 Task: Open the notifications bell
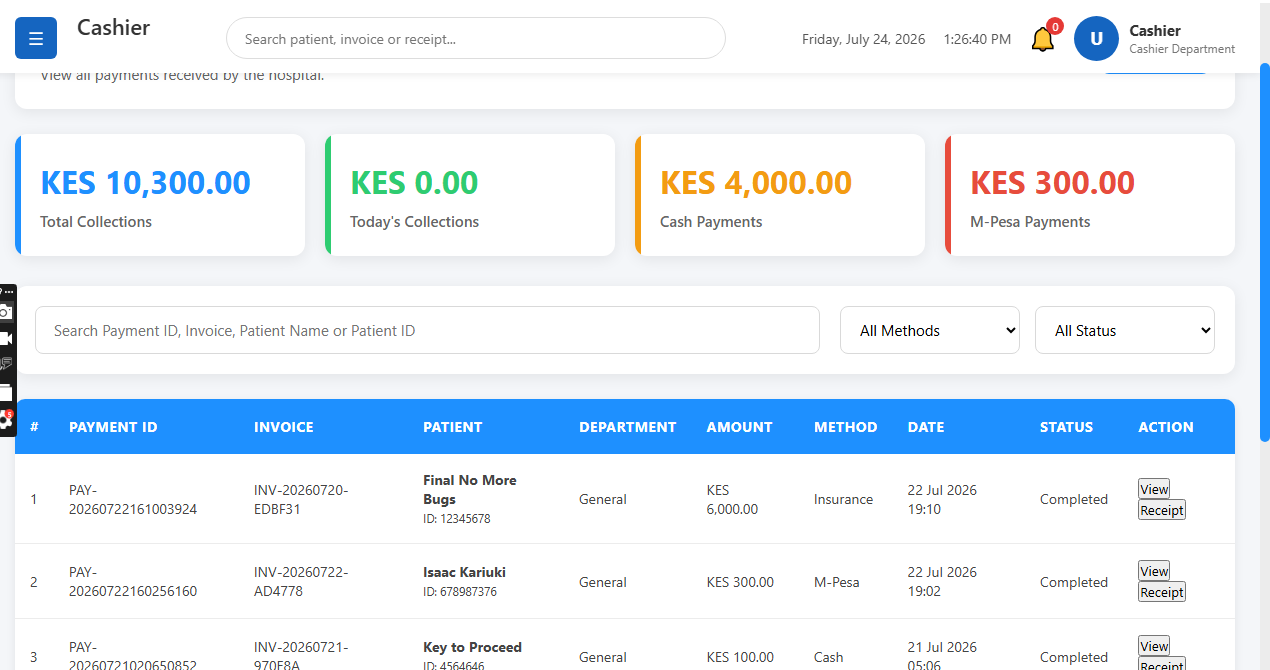pyautogui.click(x=1043, y=39)
